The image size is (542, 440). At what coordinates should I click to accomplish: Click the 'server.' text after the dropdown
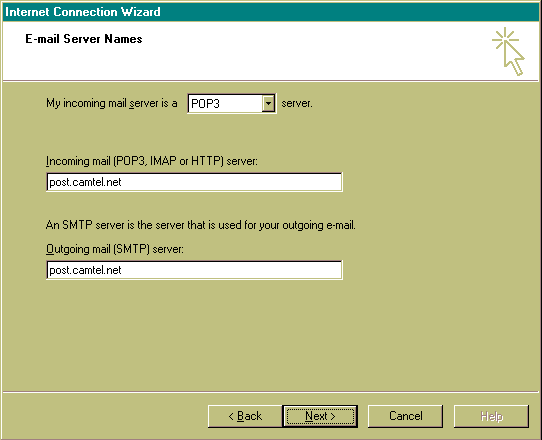click(x=297, y=103)
